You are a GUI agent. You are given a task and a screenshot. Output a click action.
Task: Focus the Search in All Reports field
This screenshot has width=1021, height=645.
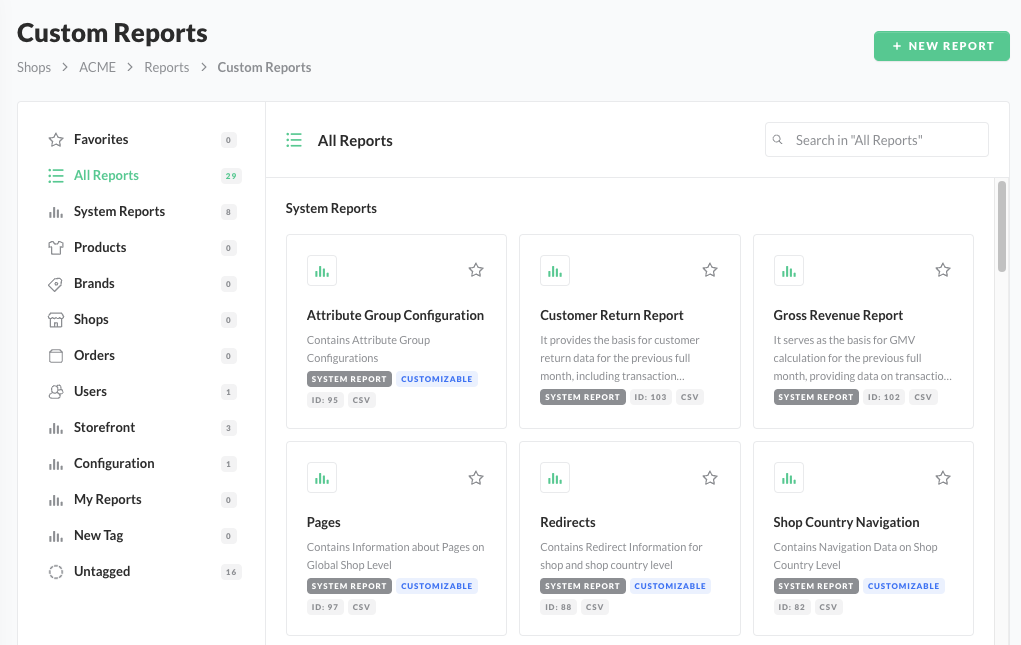click(x=886, y=140)
